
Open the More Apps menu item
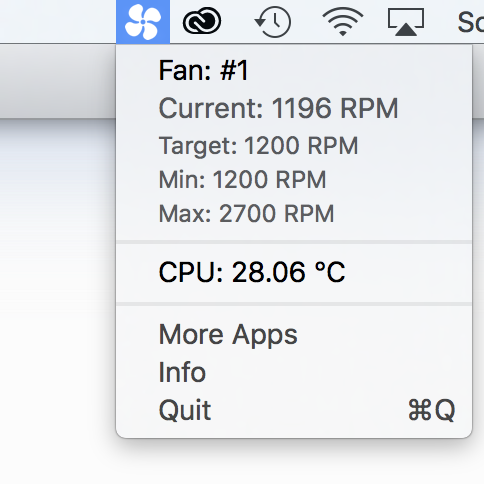coord(294,334)
